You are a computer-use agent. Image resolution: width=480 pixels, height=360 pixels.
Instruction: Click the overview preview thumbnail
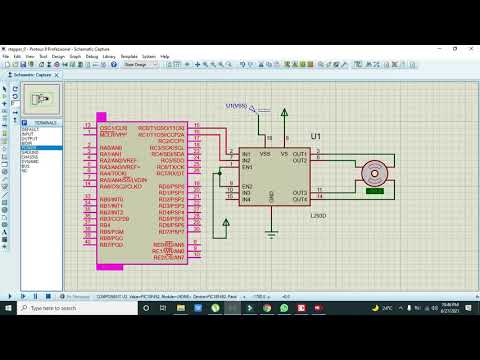click(42, 99)
